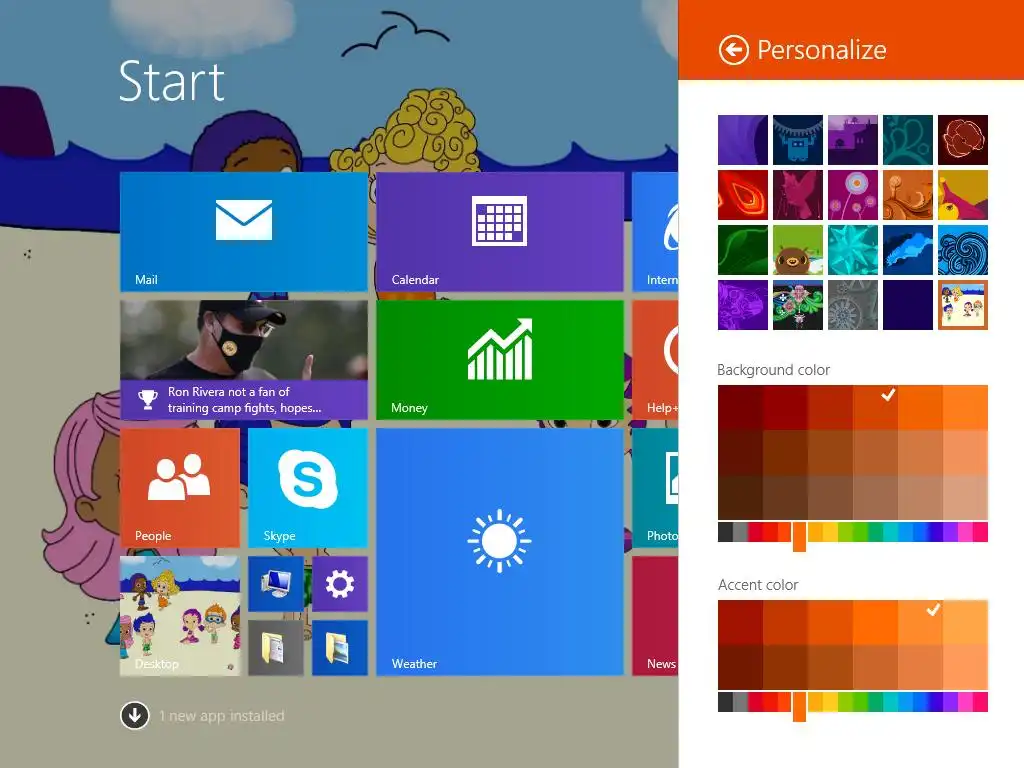Open the blue folder tile
Image resolution: width=1024 pixels, height=768 pixels.
click(340, 647)
